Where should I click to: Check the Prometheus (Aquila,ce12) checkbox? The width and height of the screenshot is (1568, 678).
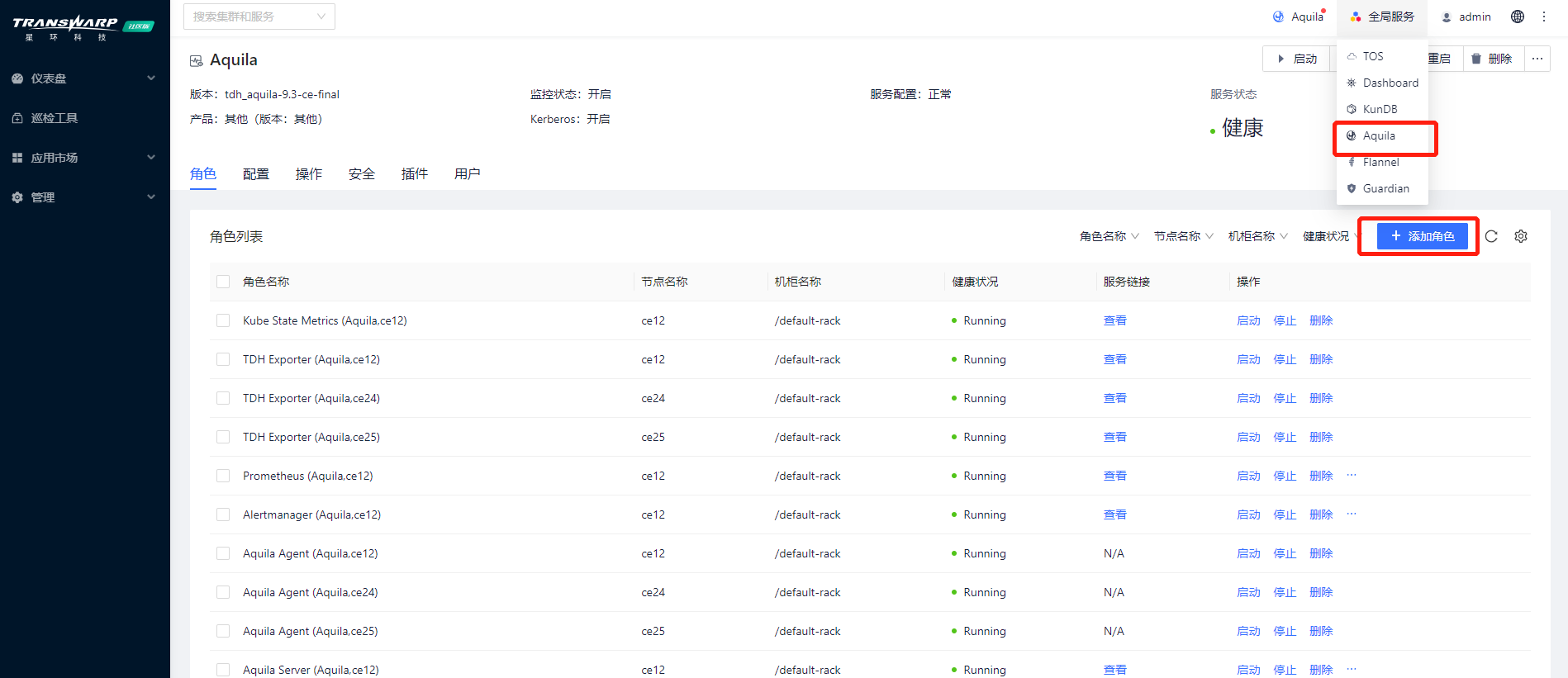tap(223, 476)
